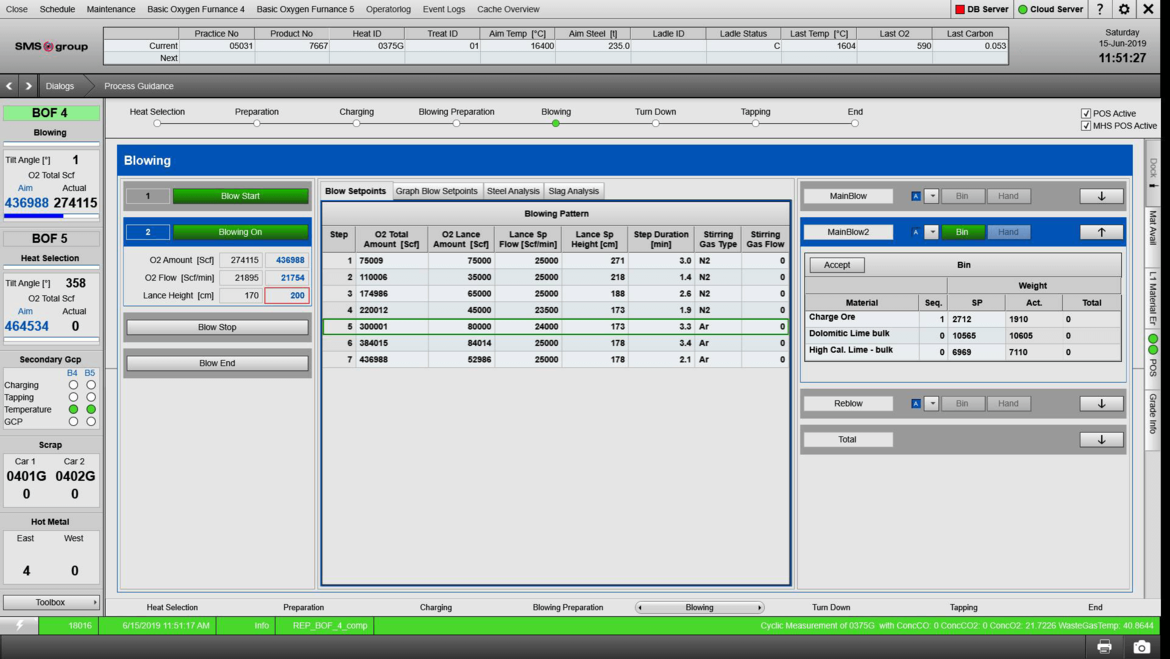Click the Blow Start button
Image resolution: width=1170 pixels, height=659 pixels.
[x=240, y=196]
